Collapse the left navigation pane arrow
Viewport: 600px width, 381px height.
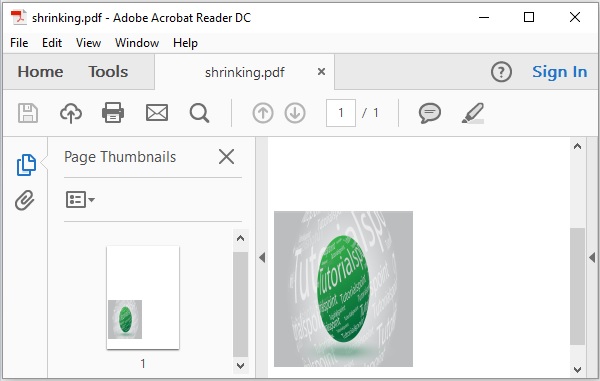(262, 257)
